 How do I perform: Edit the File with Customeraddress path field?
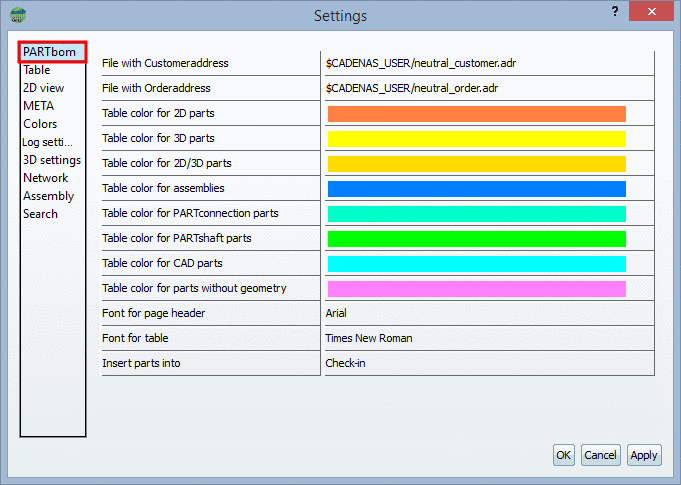[488, 63]
